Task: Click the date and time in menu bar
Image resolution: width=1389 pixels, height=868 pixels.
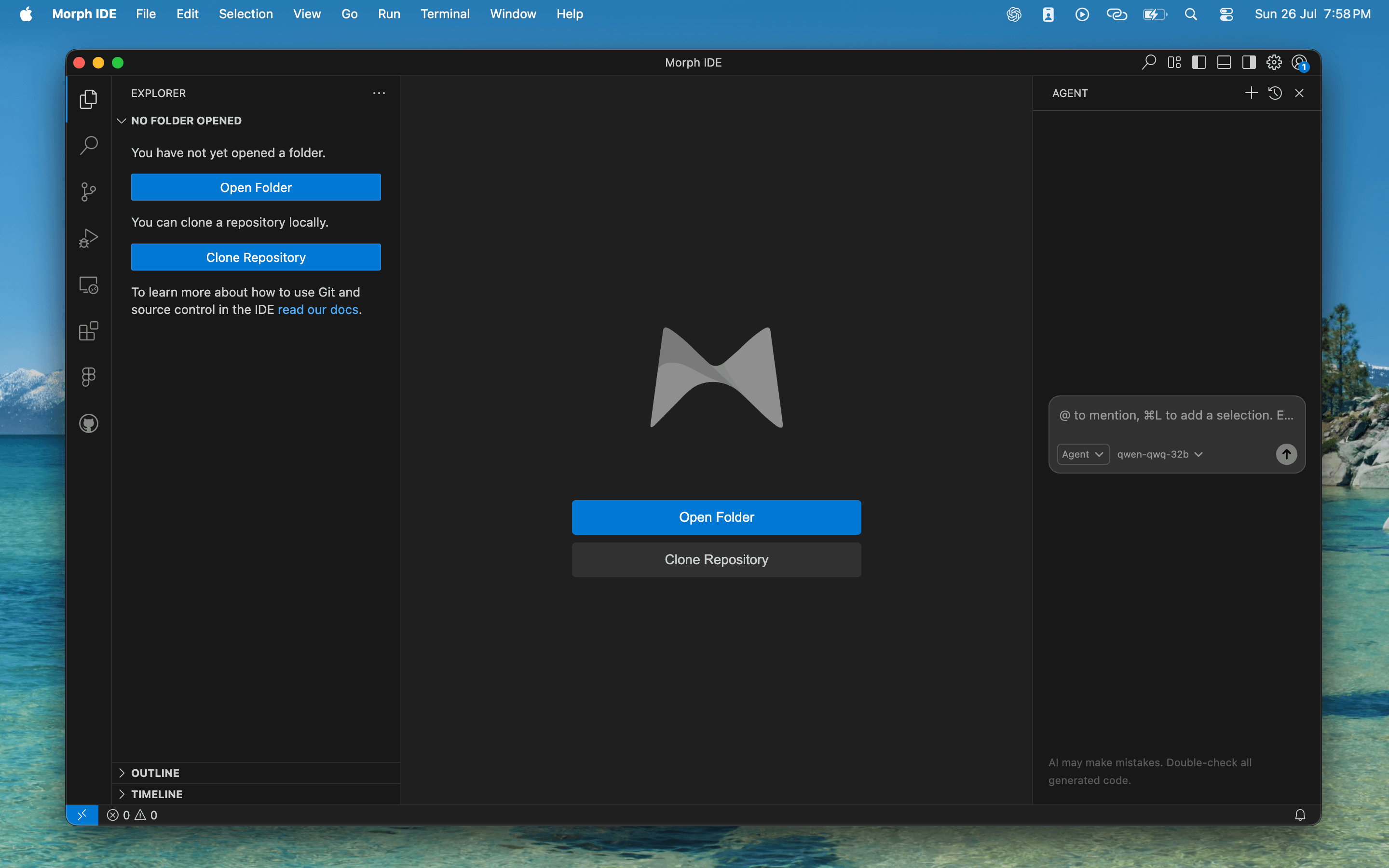Action: coord(1313,14)
